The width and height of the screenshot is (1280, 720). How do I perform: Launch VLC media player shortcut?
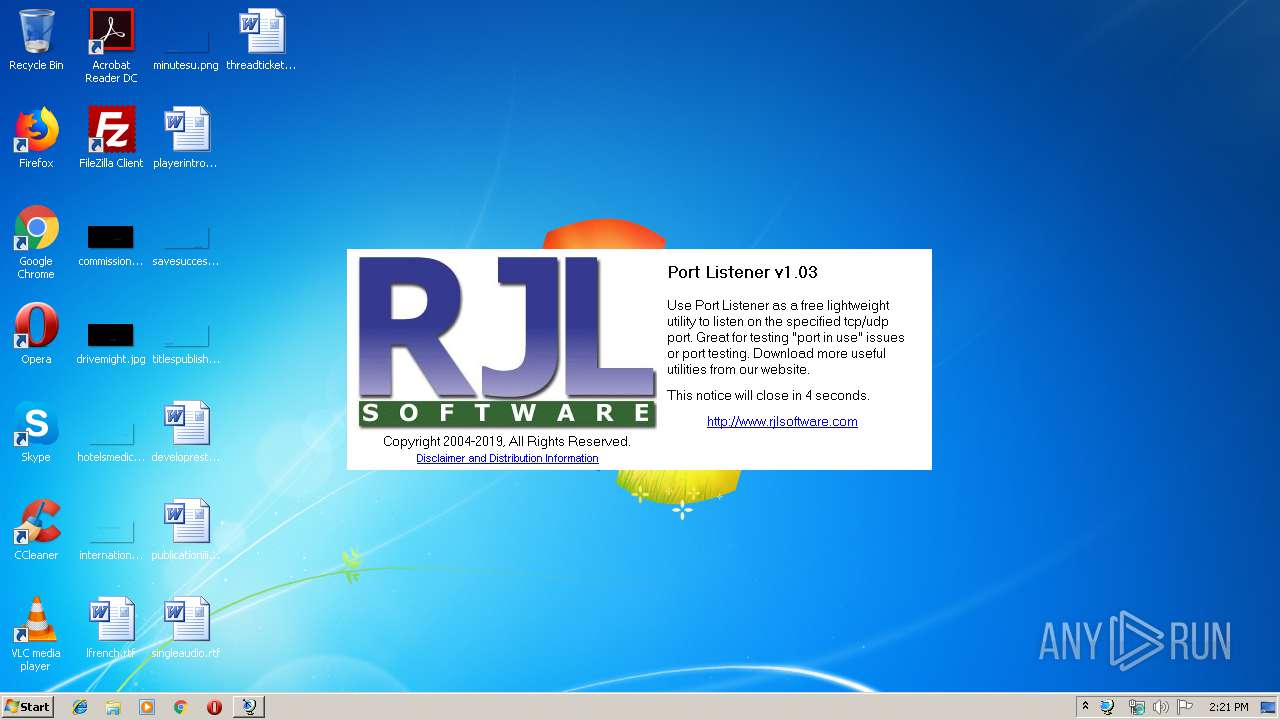click(x=36, y=634)
